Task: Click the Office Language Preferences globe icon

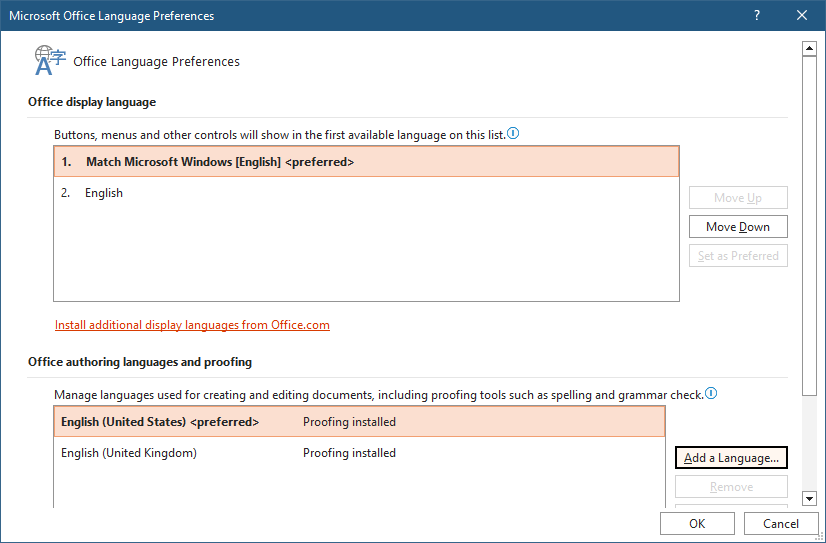Action: 51,60
